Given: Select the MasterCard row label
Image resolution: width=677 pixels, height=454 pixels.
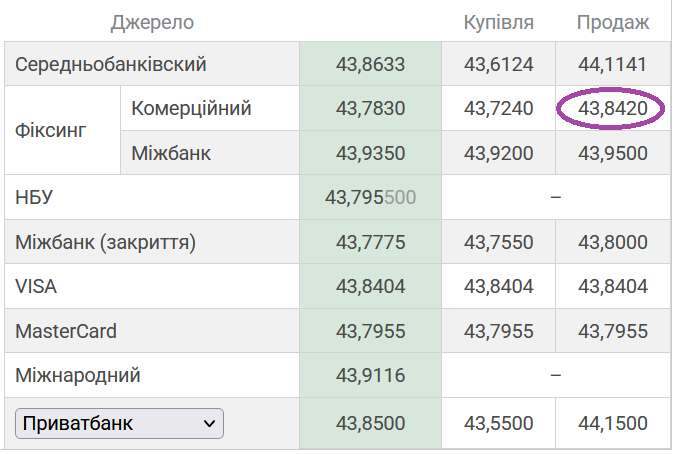Looking at the screenshot, I should [x=66, y=331].
